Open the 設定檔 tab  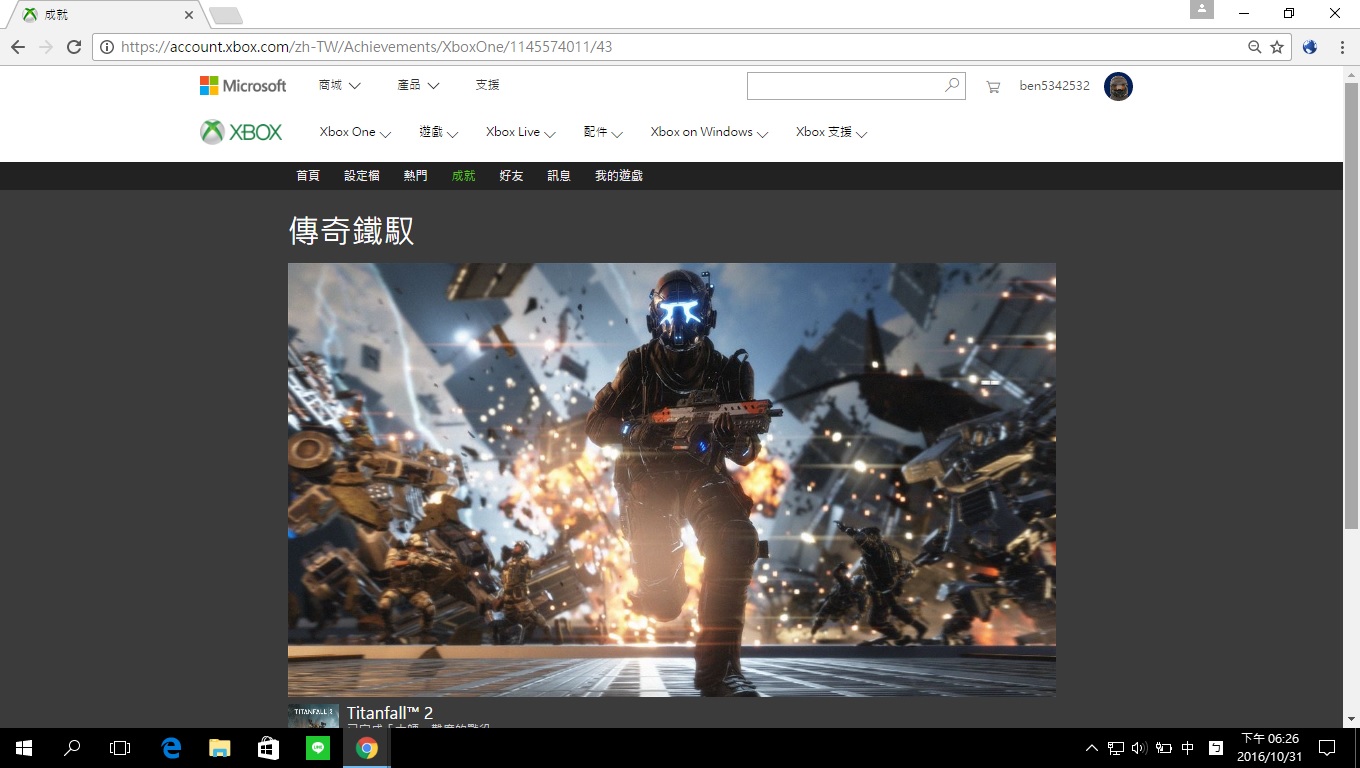(x=362, y=176)
